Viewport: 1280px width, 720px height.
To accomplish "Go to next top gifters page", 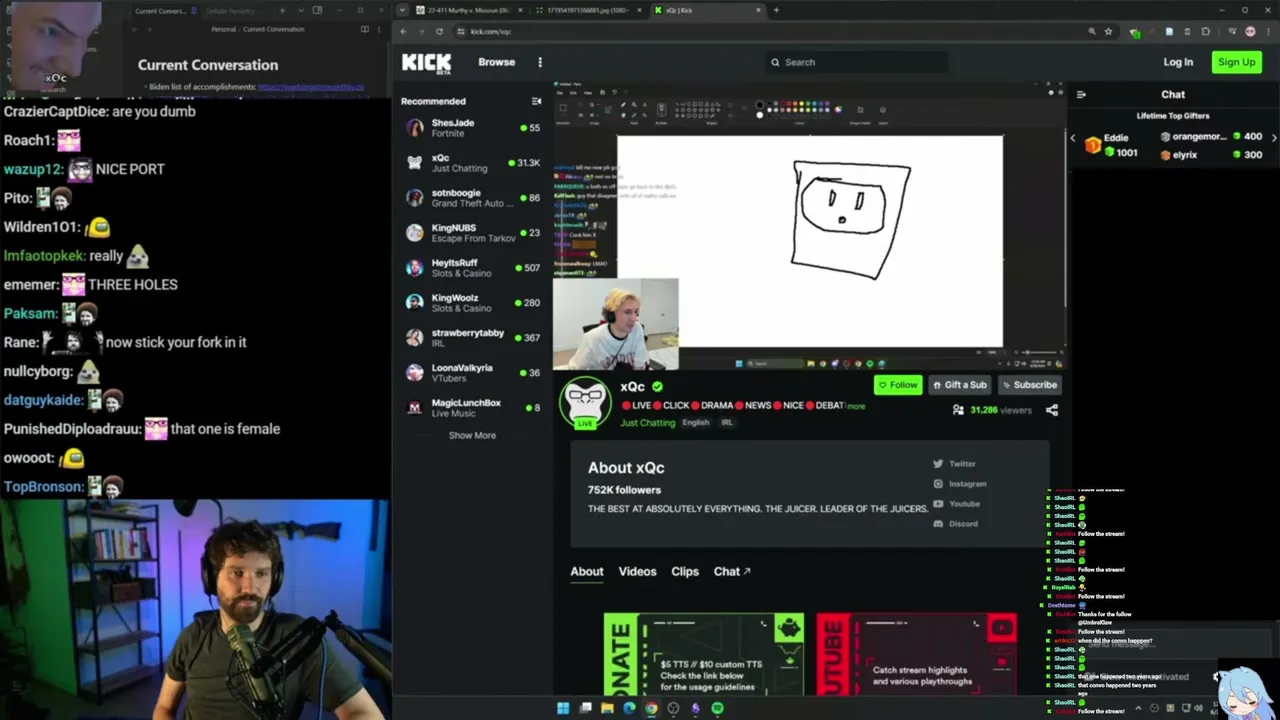I will (x=1274, y=137).
